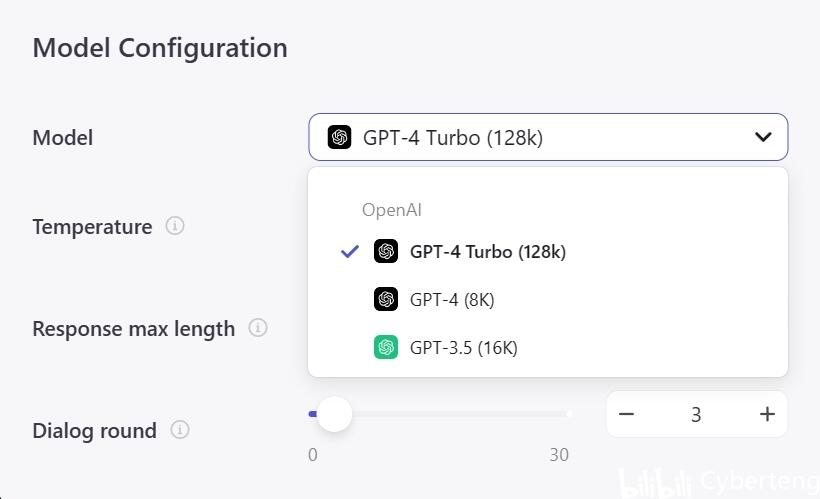The image size is (820, 499).
Task: Click the Dialog round slider handle
Action: (334, 413)
